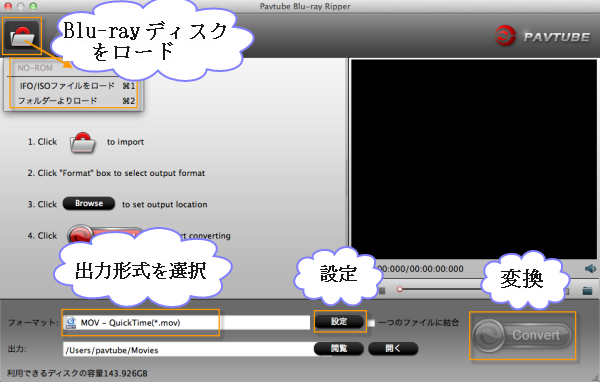Click the Browse button in step 3

click(89, 204)
